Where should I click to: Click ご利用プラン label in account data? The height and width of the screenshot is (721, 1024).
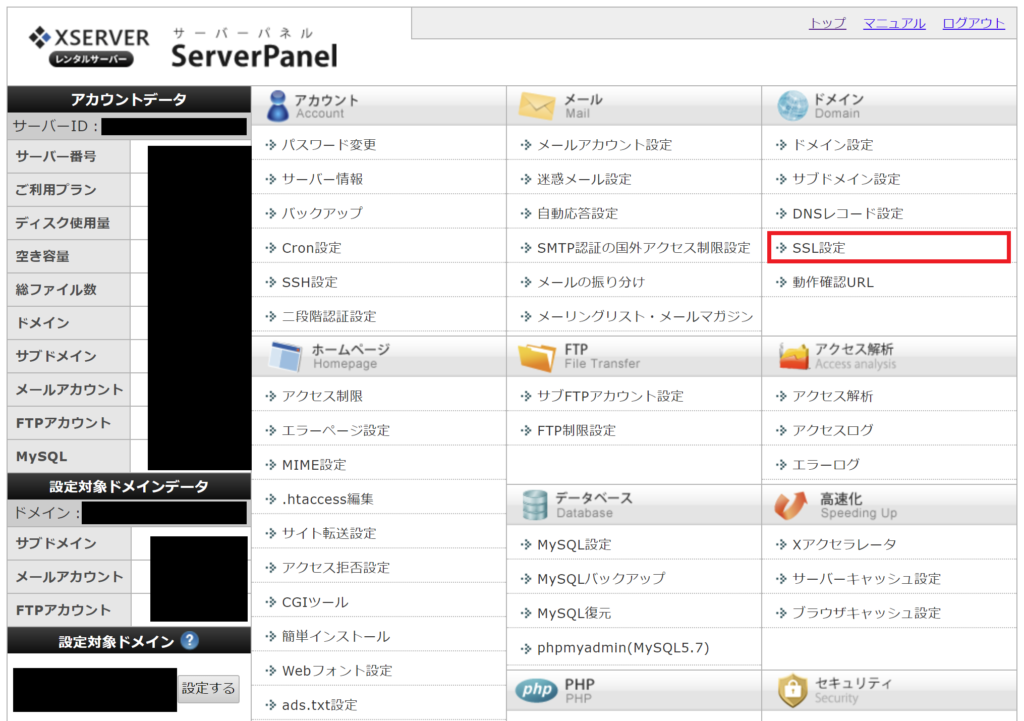[x=56, y=190]
